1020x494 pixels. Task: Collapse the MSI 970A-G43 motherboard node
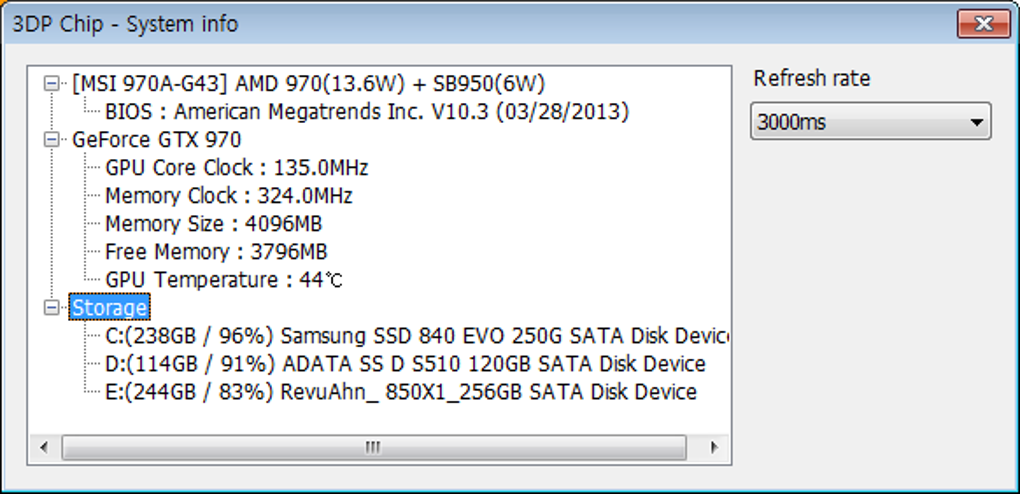pos(51,84)
